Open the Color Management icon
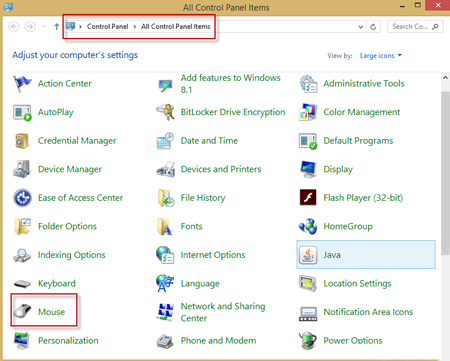The height and width of the screenshot is (361, 450). point(308,112)
